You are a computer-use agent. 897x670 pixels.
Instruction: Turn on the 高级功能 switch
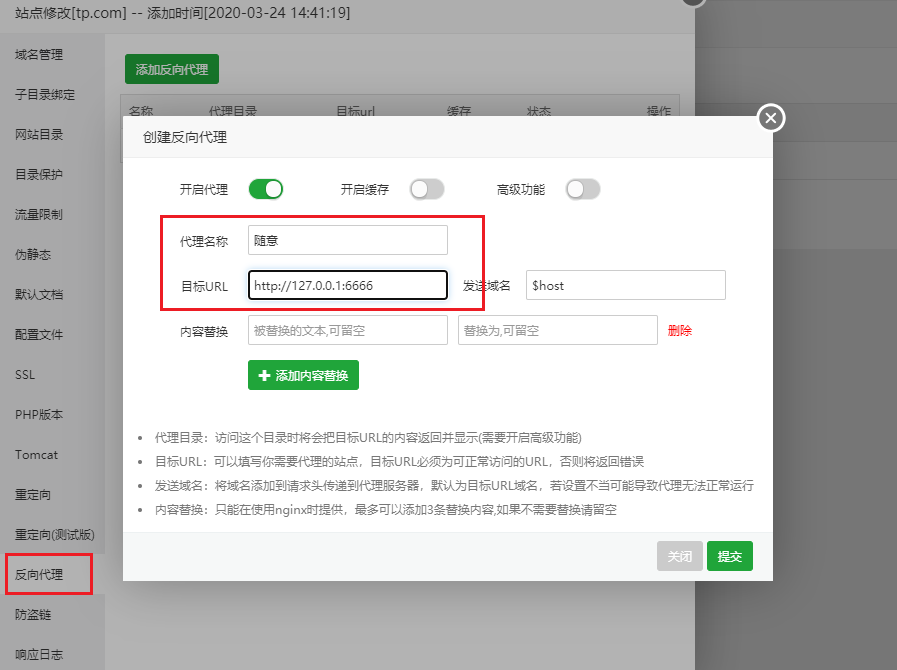[583, 189]
